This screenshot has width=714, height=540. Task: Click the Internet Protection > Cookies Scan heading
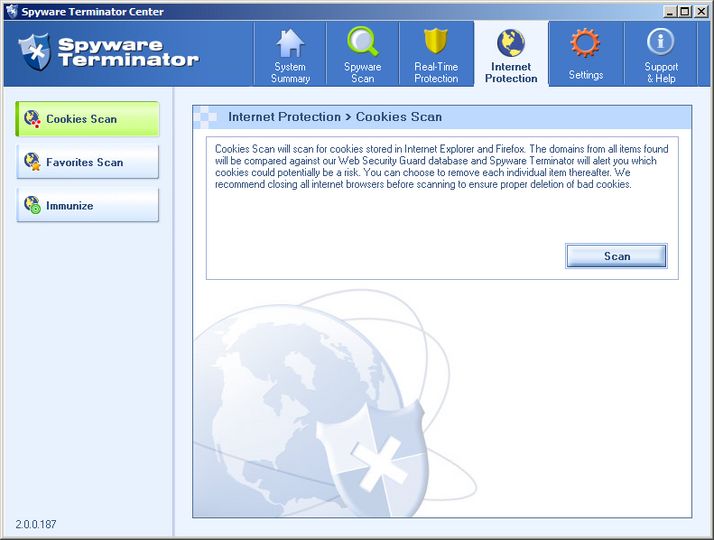[335, 117]
